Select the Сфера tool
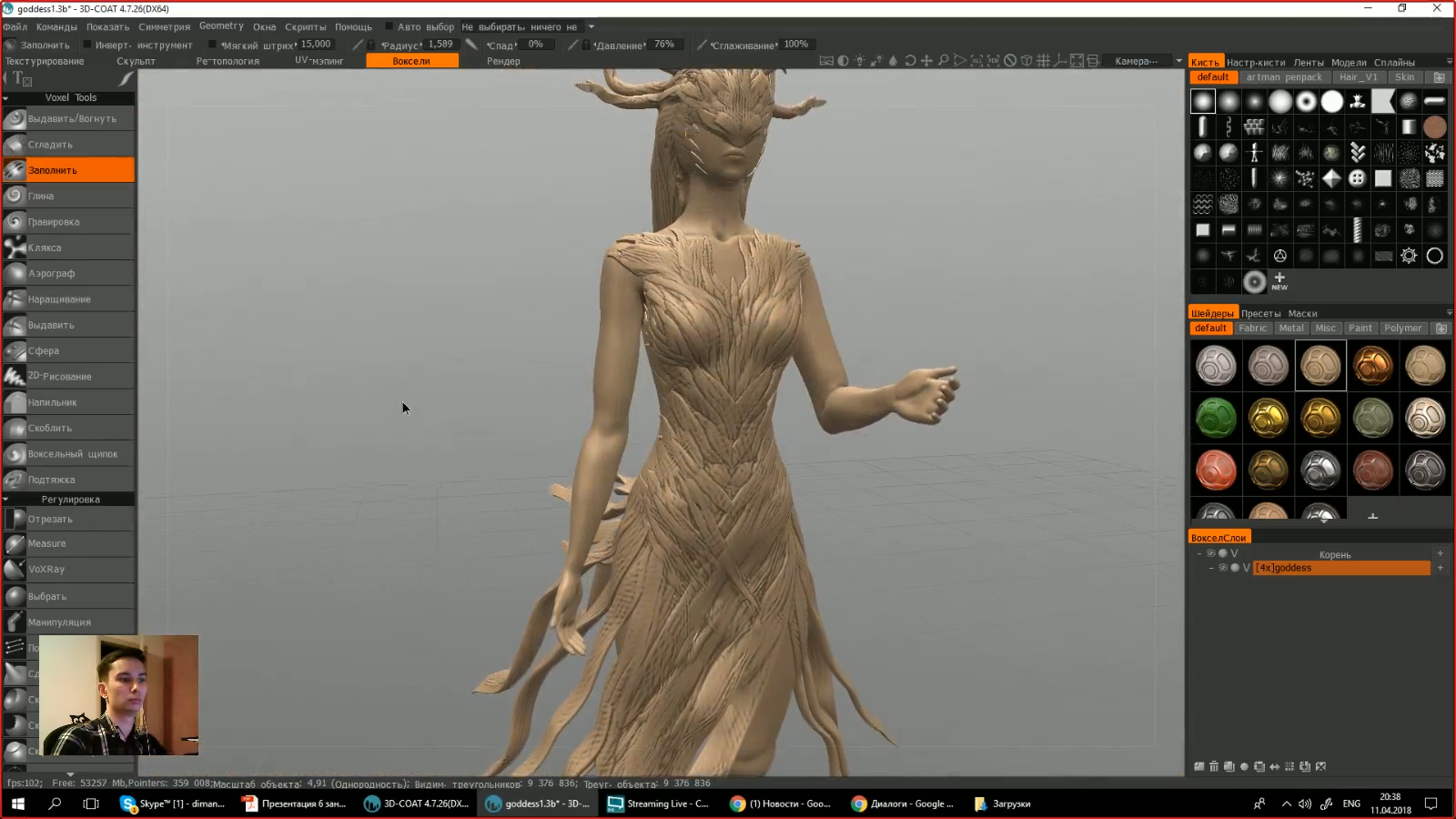Screen dimensions: 1456x819 (x=68, y=350)
